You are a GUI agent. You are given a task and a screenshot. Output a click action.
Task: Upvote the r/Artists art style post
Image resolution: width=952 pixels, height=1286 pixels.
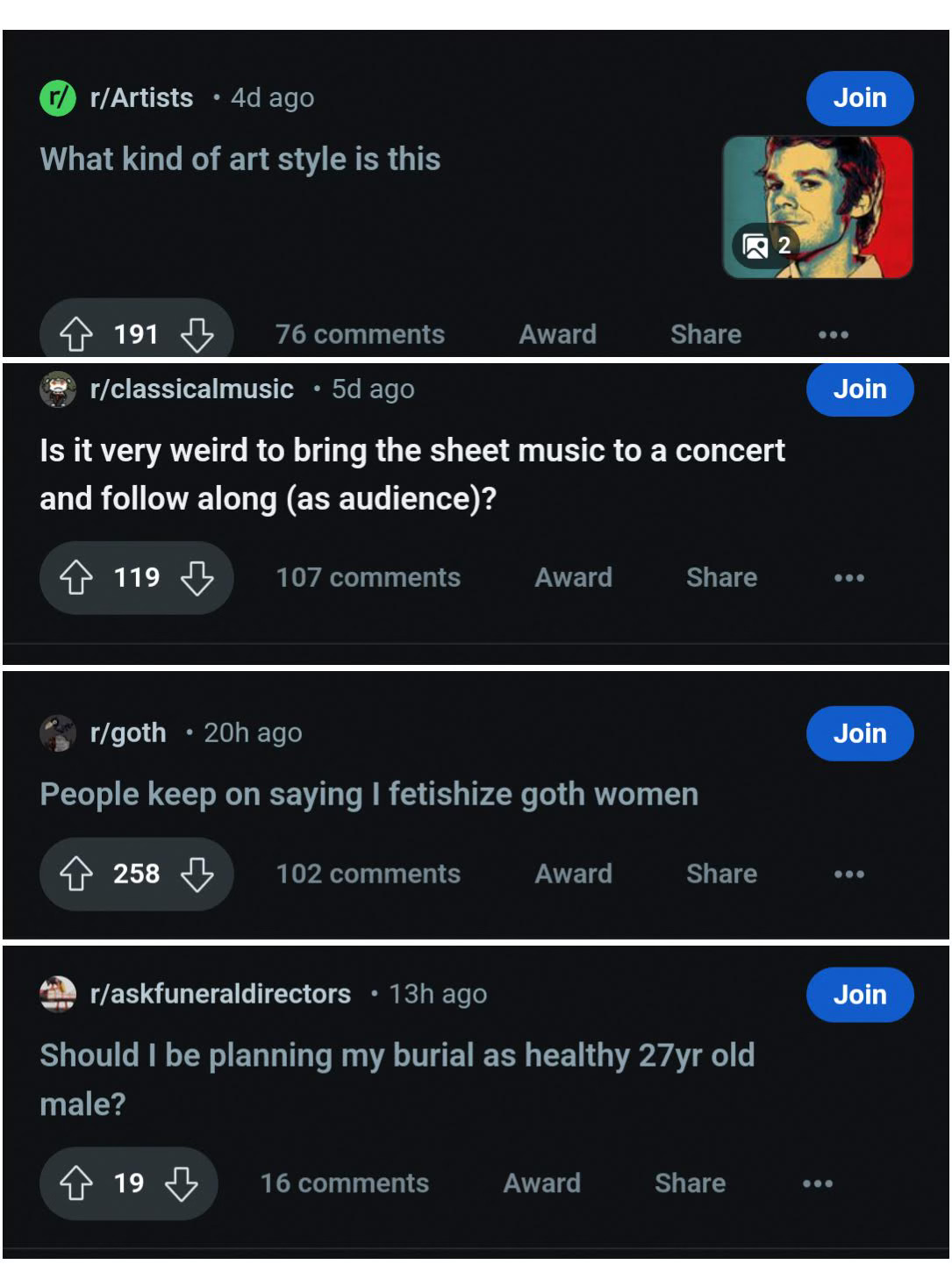click(x=76, y=334)
